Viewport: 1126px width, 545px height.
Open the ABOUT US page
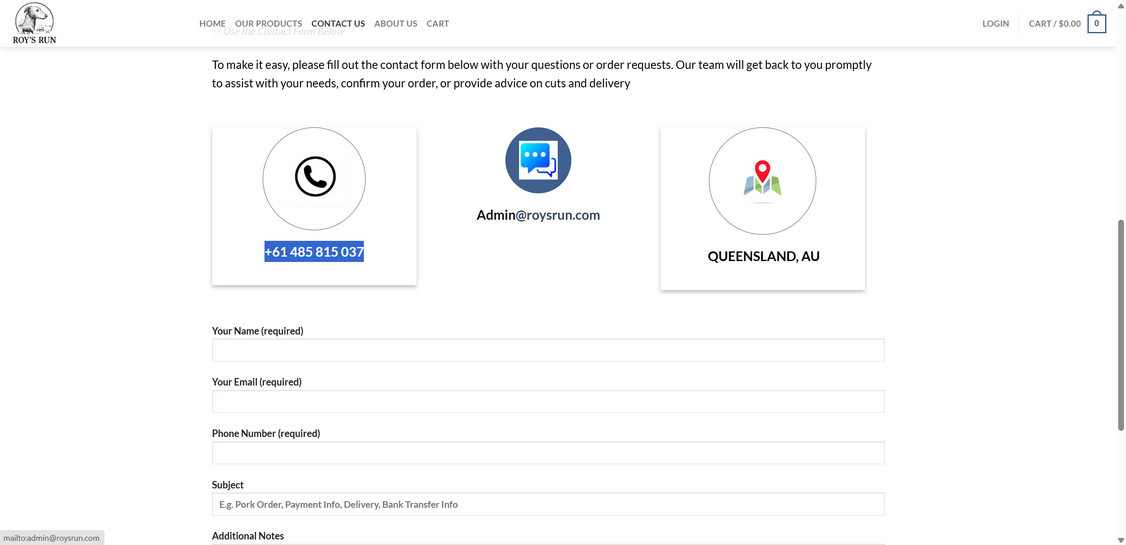[396, 24]
